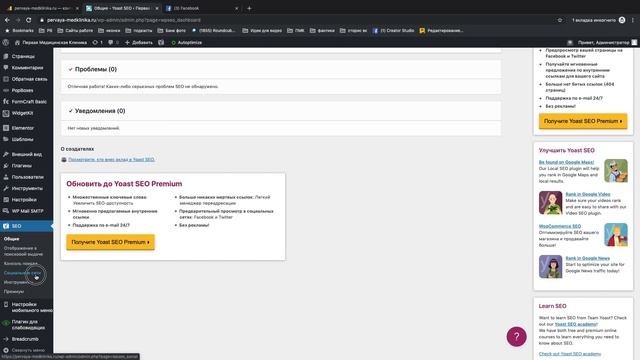640x360 pixels.
Task: Open Rank in Google News link
Action: pyautogui.click(x=587, y=258)
